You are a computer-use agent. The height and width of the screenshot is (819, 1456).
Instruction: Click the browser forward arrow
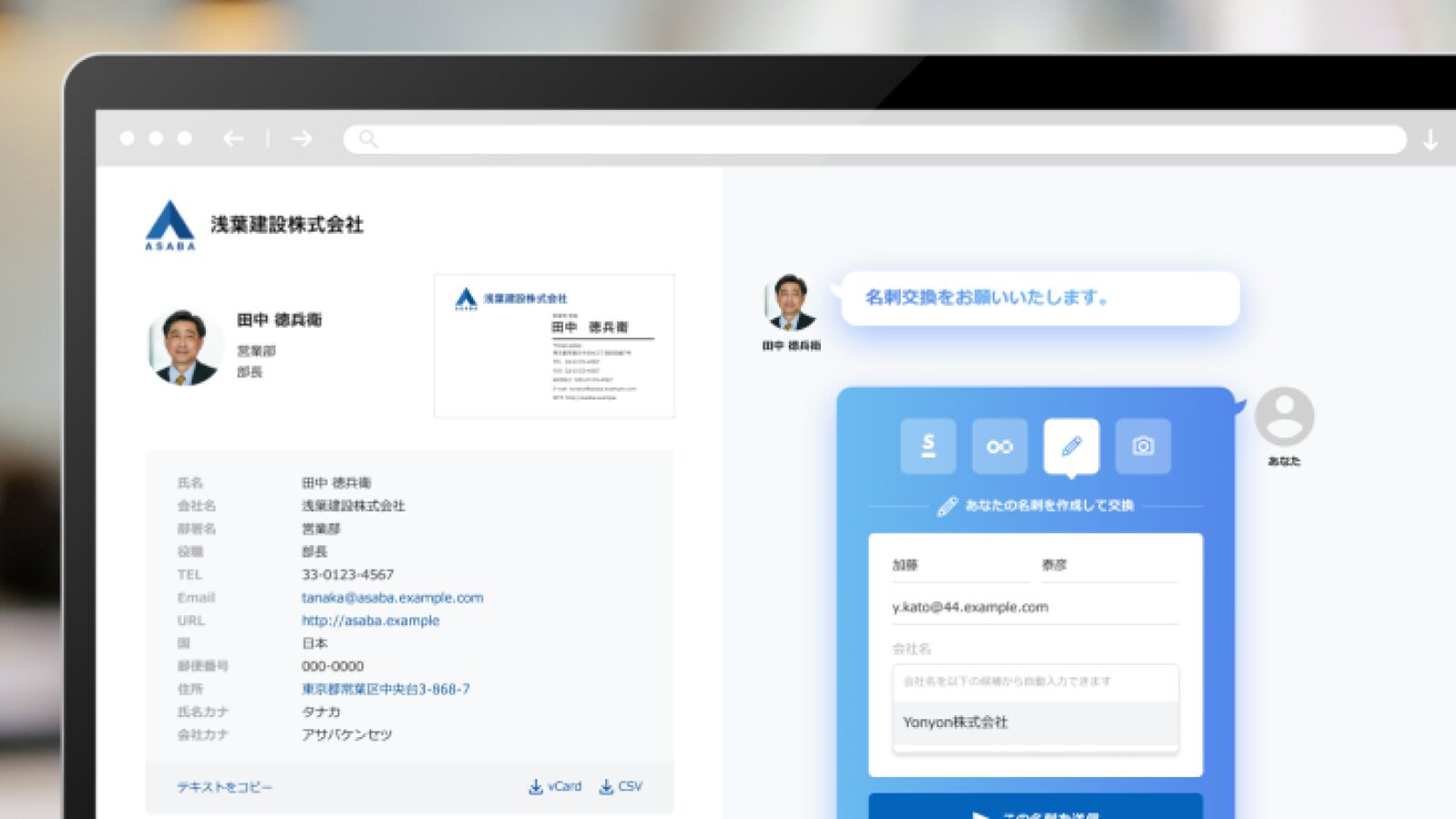click(x=302, y=138)
